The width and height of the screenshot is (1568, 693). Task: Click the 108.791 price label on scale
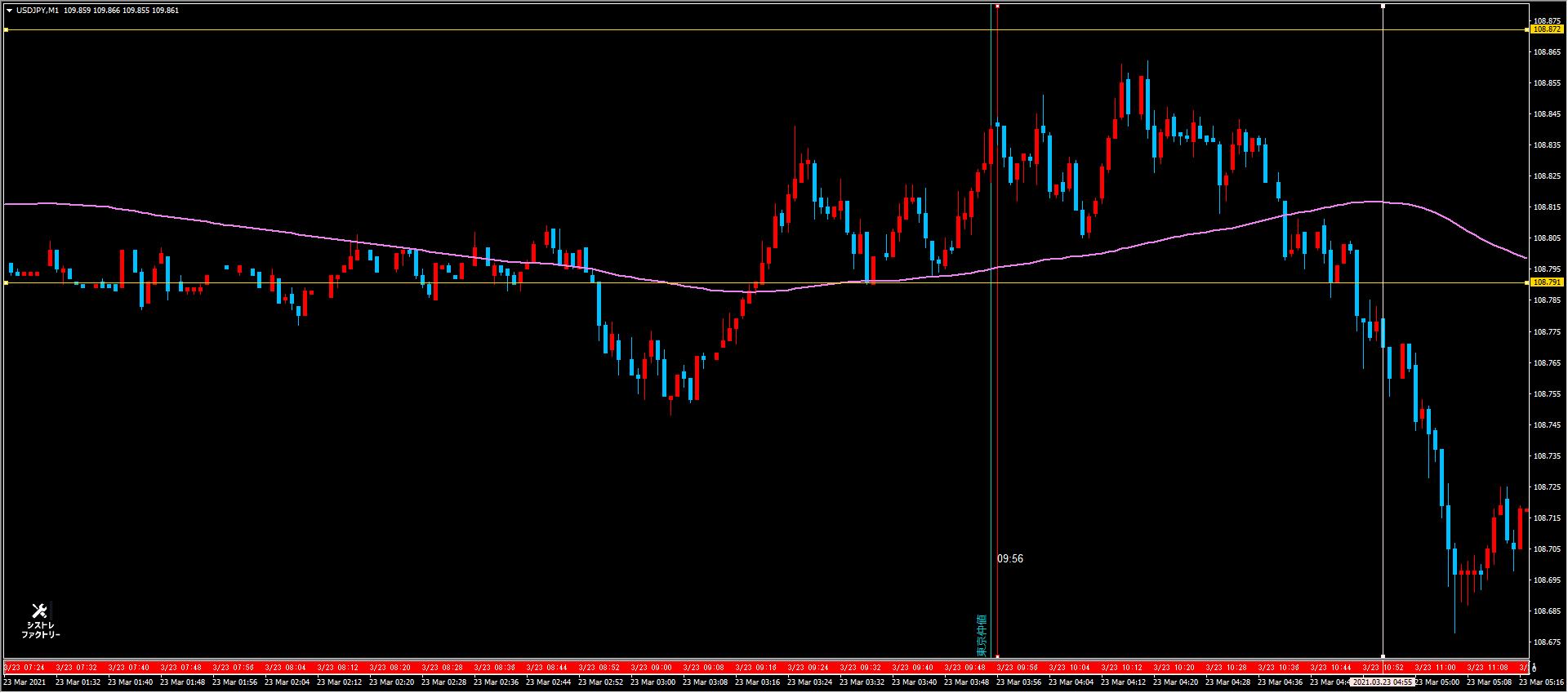click(x=1547, y=282)
